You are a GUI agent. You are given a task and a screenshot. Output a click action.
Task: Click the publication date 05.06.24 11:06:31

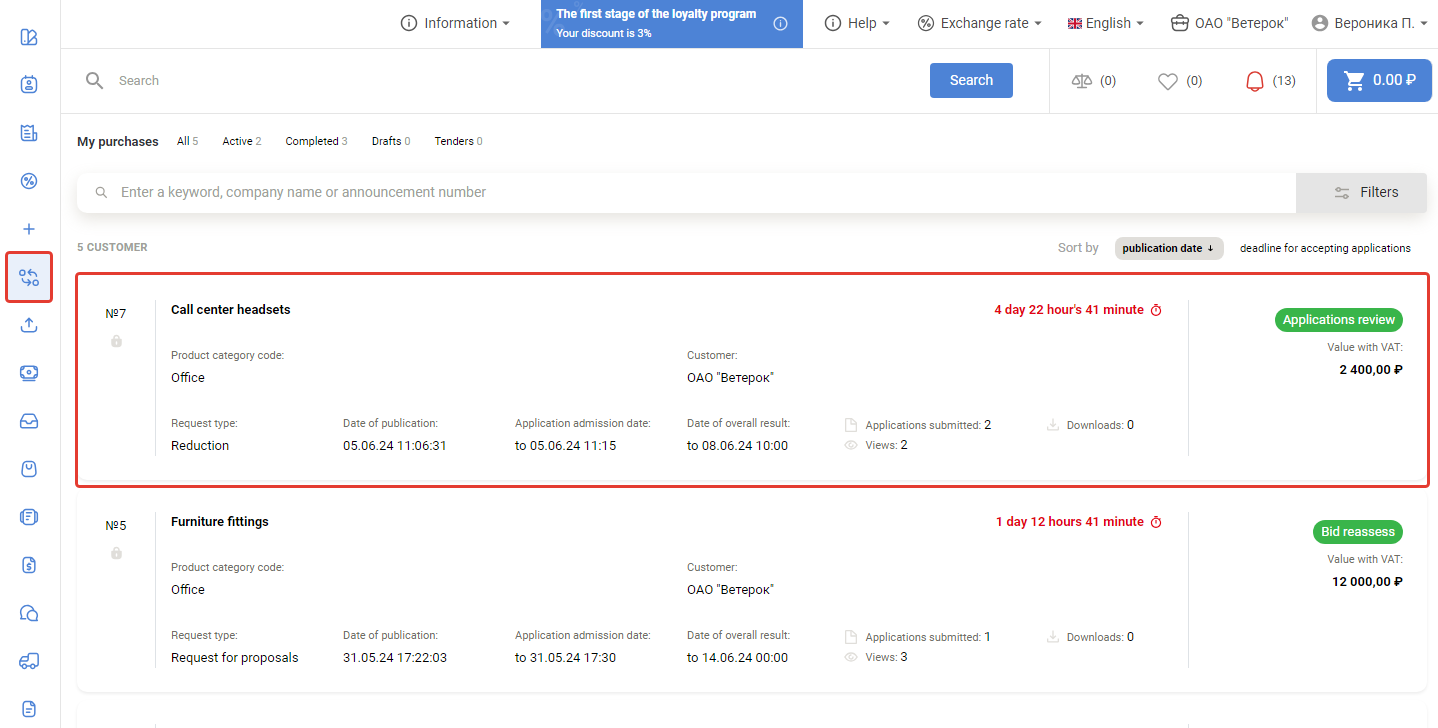click(395, 446)
